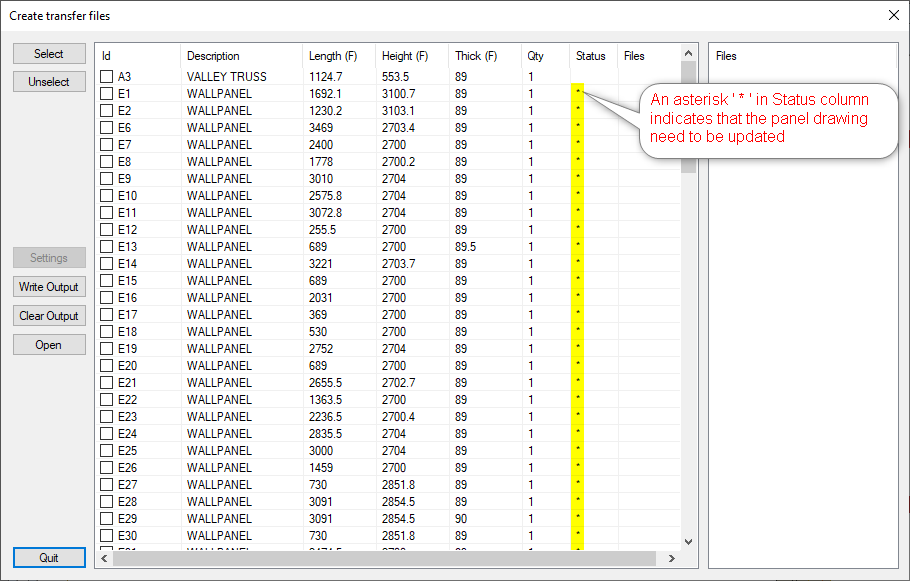Image resolution: width=910 pixels, height=581 pixels.
Task: Click the vertical scrollbar down arrow
Action: click(x=688, y=542)
